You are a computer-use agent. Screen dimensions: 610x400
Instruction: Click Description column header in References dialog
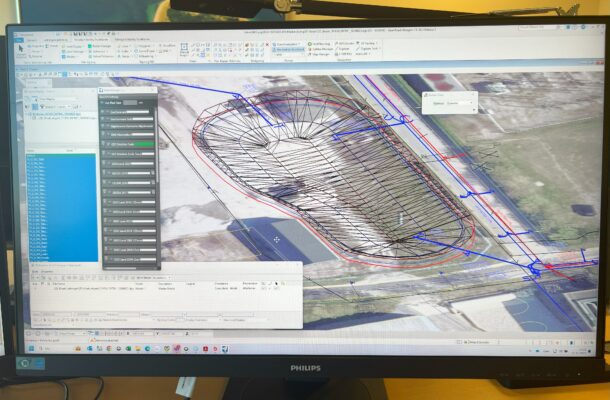coord(165,284)
